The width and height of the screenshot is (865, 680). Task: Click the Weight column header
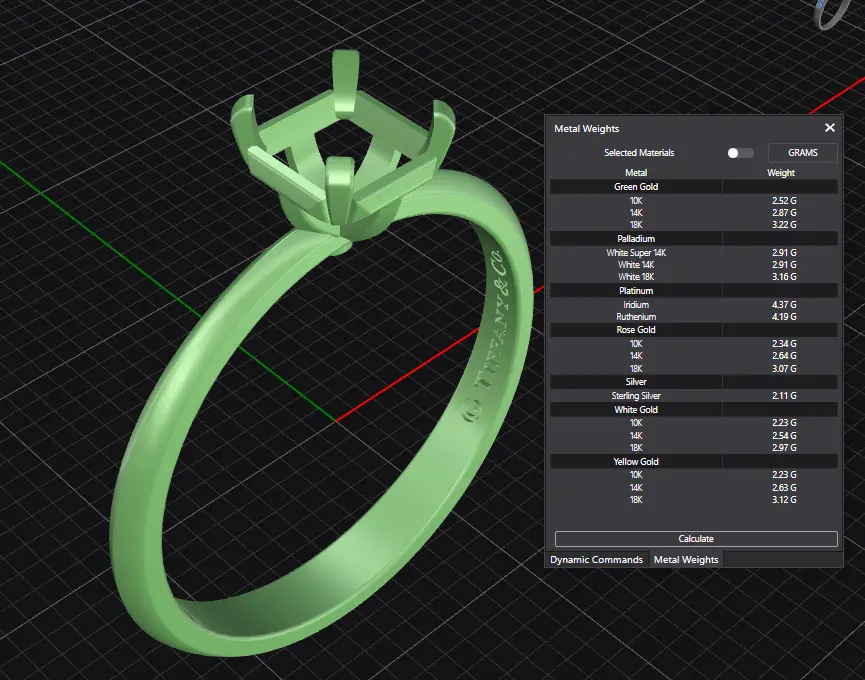[x=781, y=173]
